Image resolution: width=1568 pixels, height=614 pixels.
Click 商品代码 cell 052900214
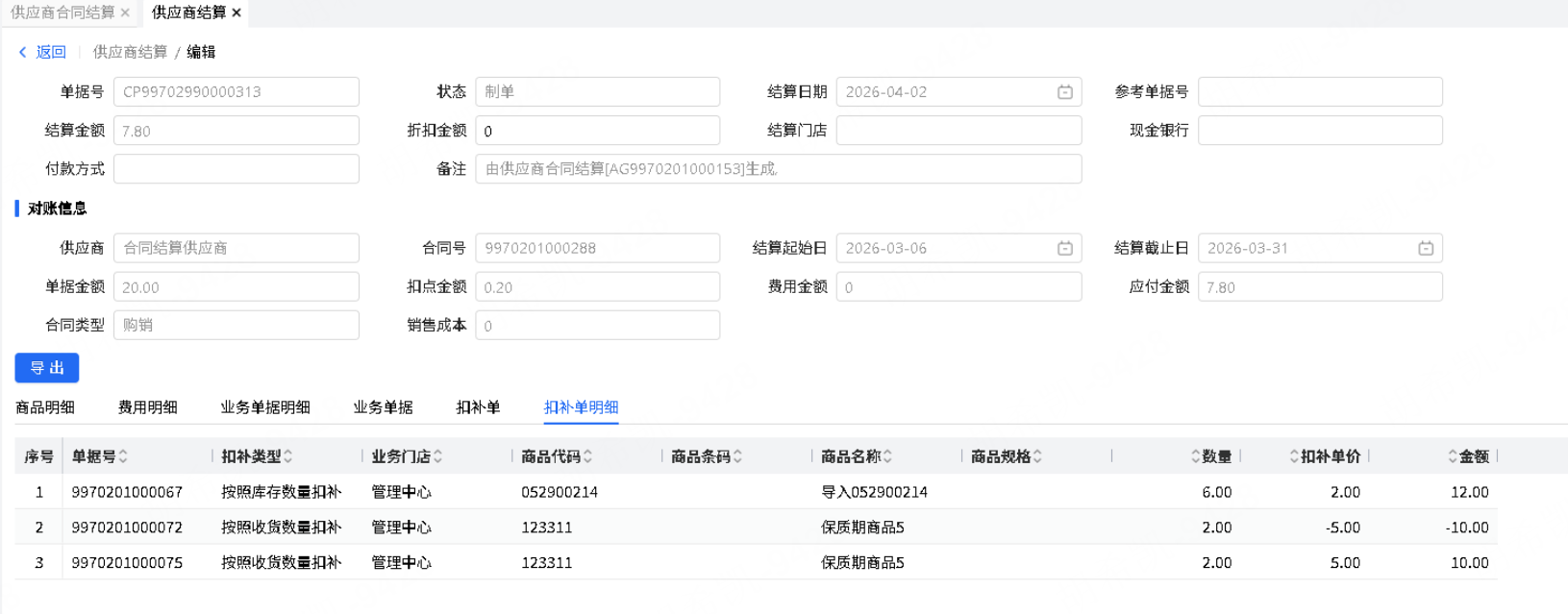click(x=560, y=492)
